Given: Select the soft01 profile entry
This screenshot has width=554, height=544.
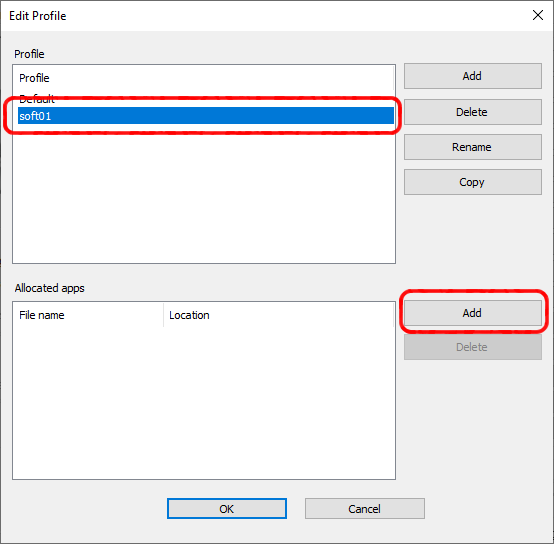Looking at the screenshot, I should pos(206,116).
